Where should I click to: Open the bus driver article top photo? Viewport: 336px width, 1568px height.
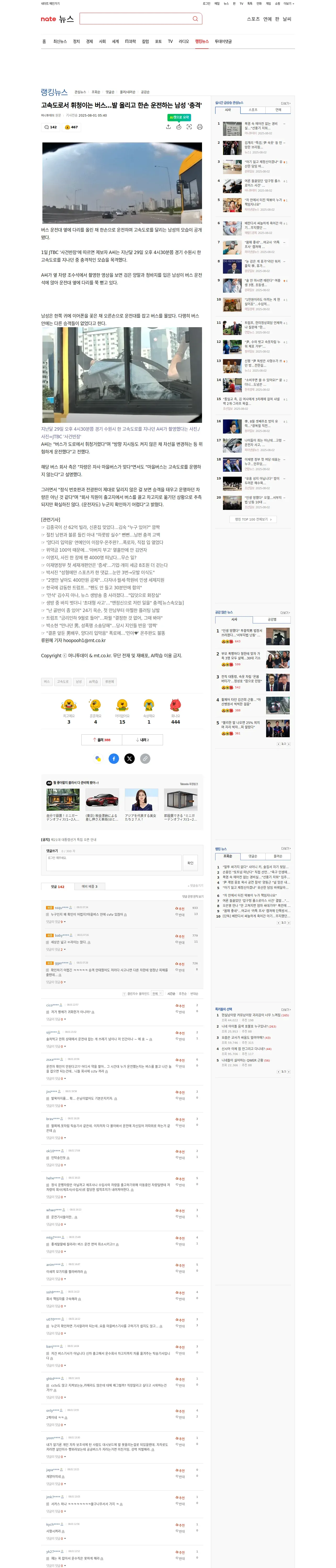pyautogui.click(x=122, y=183)
